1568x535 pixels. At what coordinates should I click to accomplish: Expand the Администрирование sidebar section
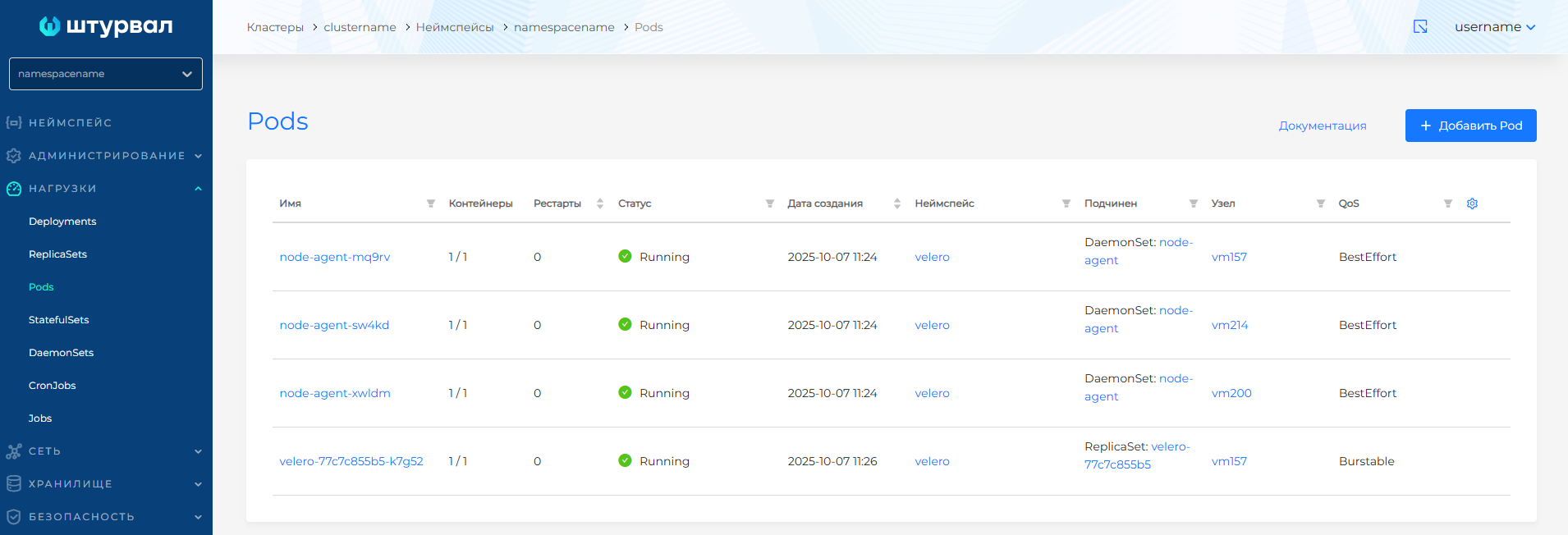106,156
